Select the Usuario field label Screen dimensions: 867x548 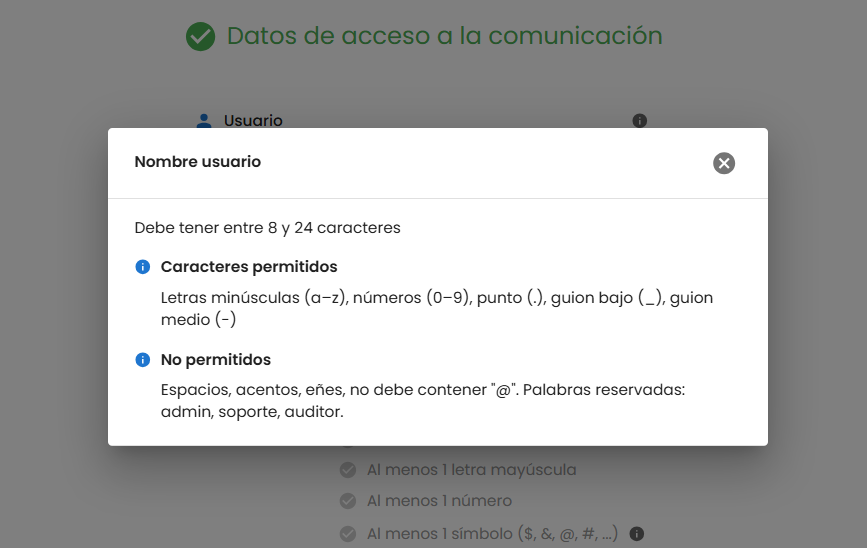[x=253, y=121]
